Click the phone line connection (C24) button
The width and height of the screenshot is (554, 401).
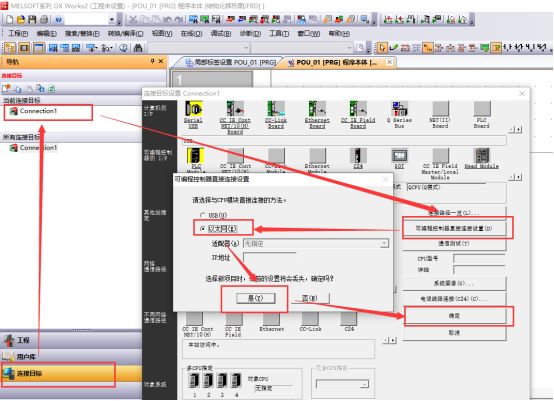coord(454,299)
